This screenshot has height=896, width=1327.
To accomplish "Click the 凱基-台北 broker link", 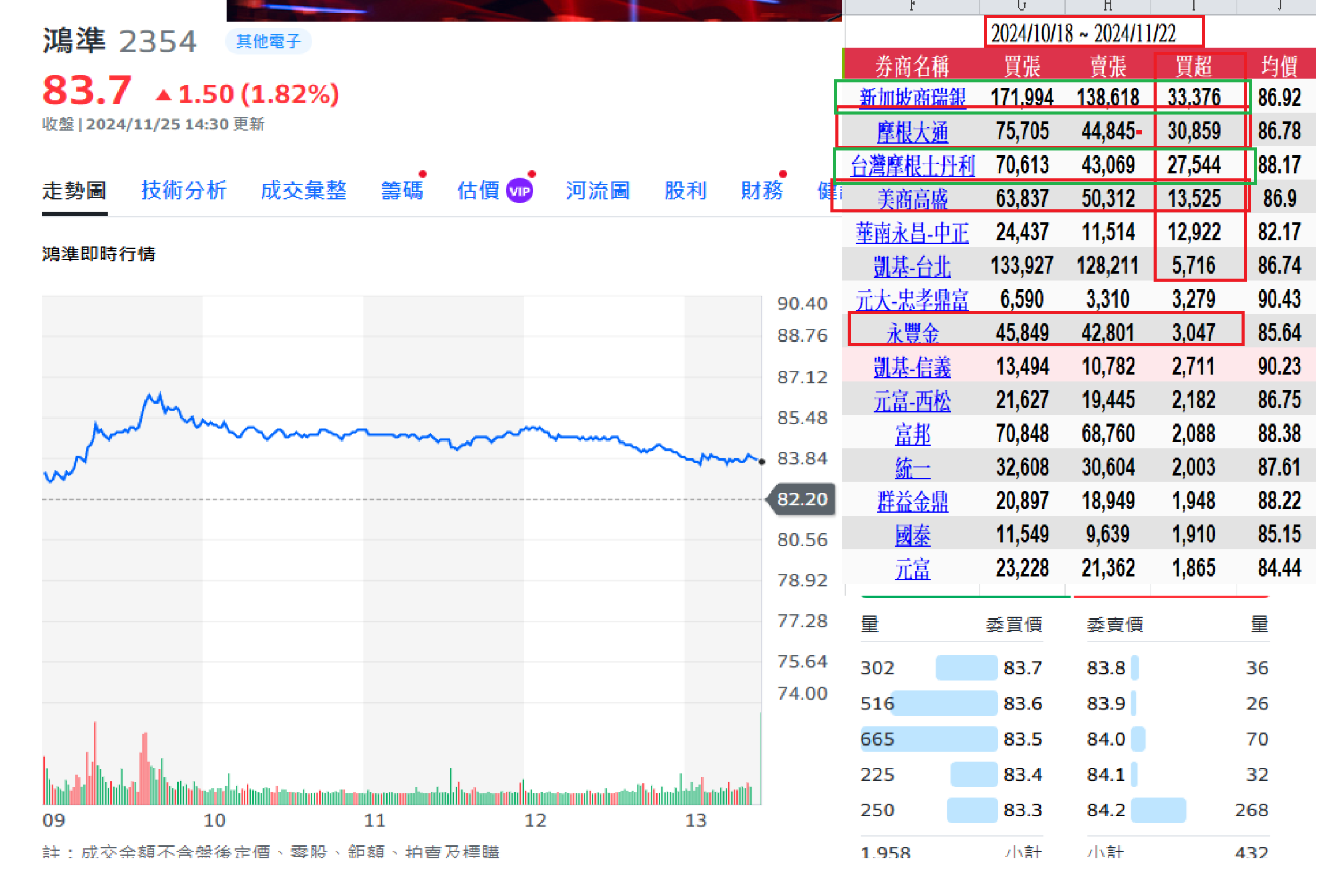I will tap(912, 266).
